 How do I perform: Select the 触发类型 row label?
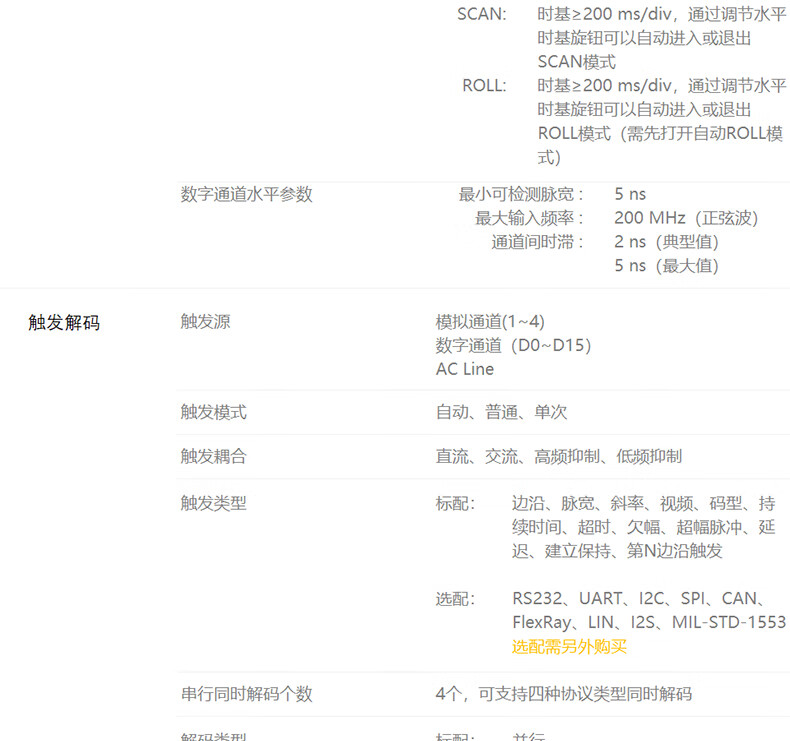point(214,503)
